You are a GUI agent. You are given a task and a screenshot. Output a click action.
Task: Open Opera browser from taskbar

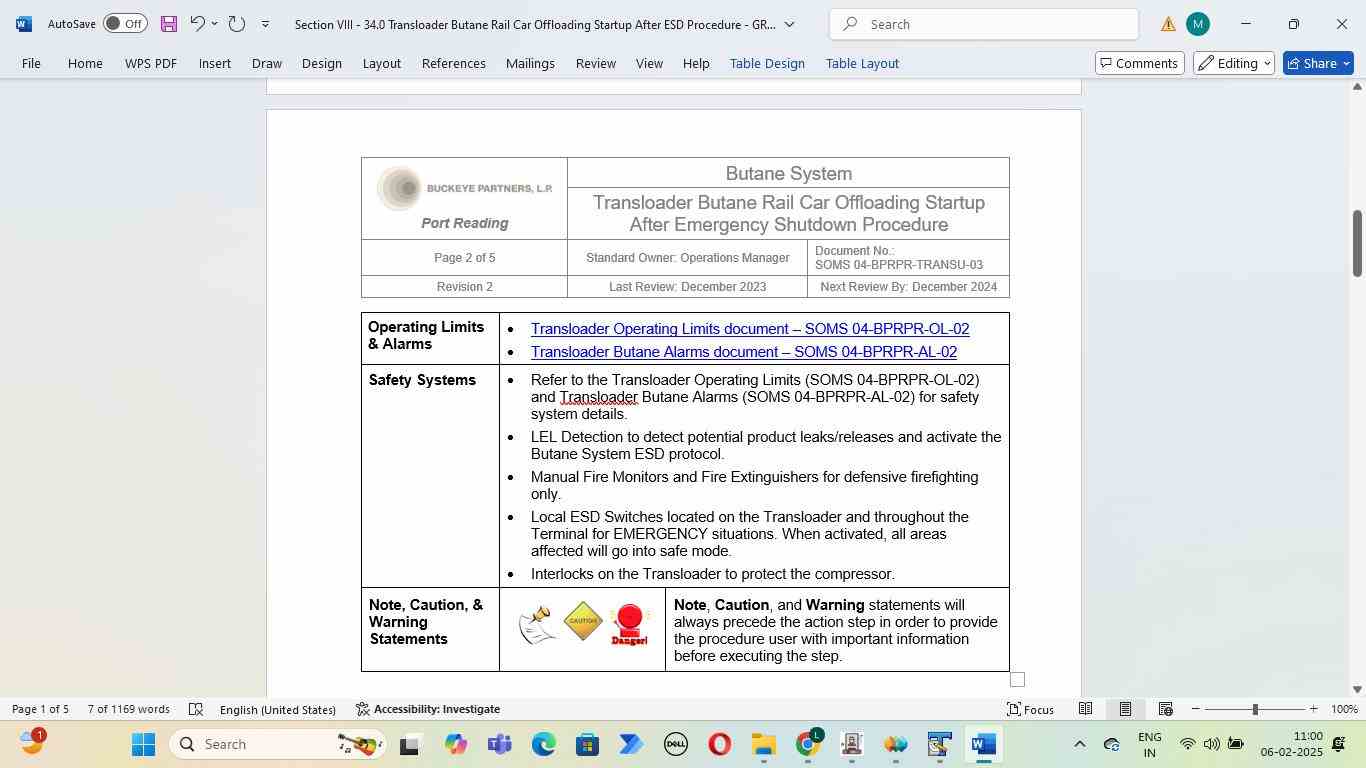719,744
